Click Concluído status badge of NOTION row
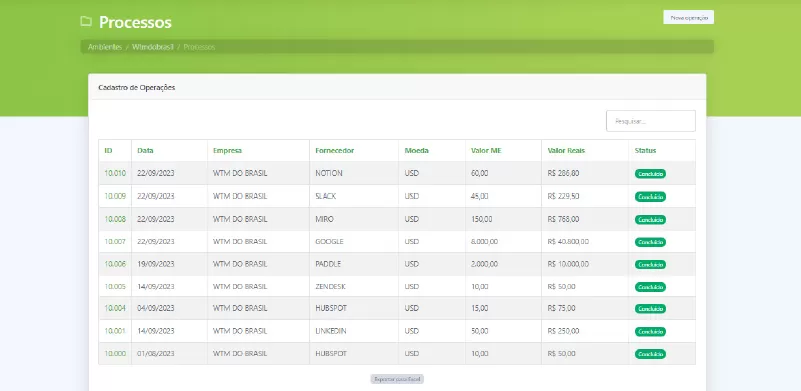Viewport: 801px width, 391px height. click(x=650, y=174)
